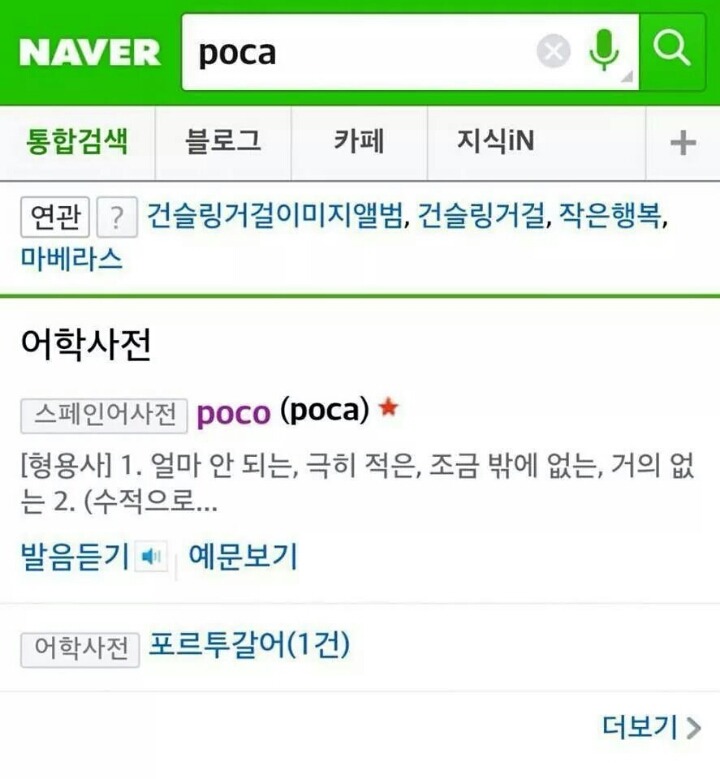Image resolution: width=720 pixels, height=779 pixels.
Task: Expand more tabs with plus icon
Action: 683,143
